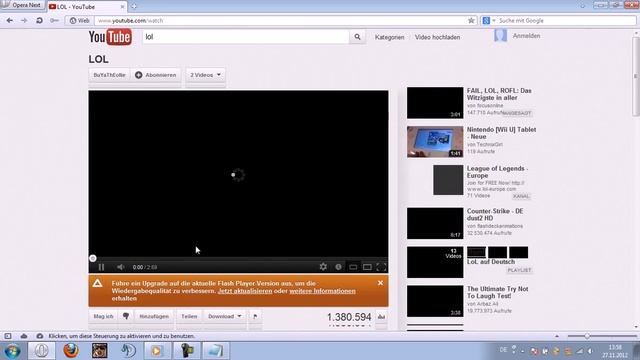Open League of Legends - Europe channel
The width and height of the screenshot is (640, 360).
[497, 172]
